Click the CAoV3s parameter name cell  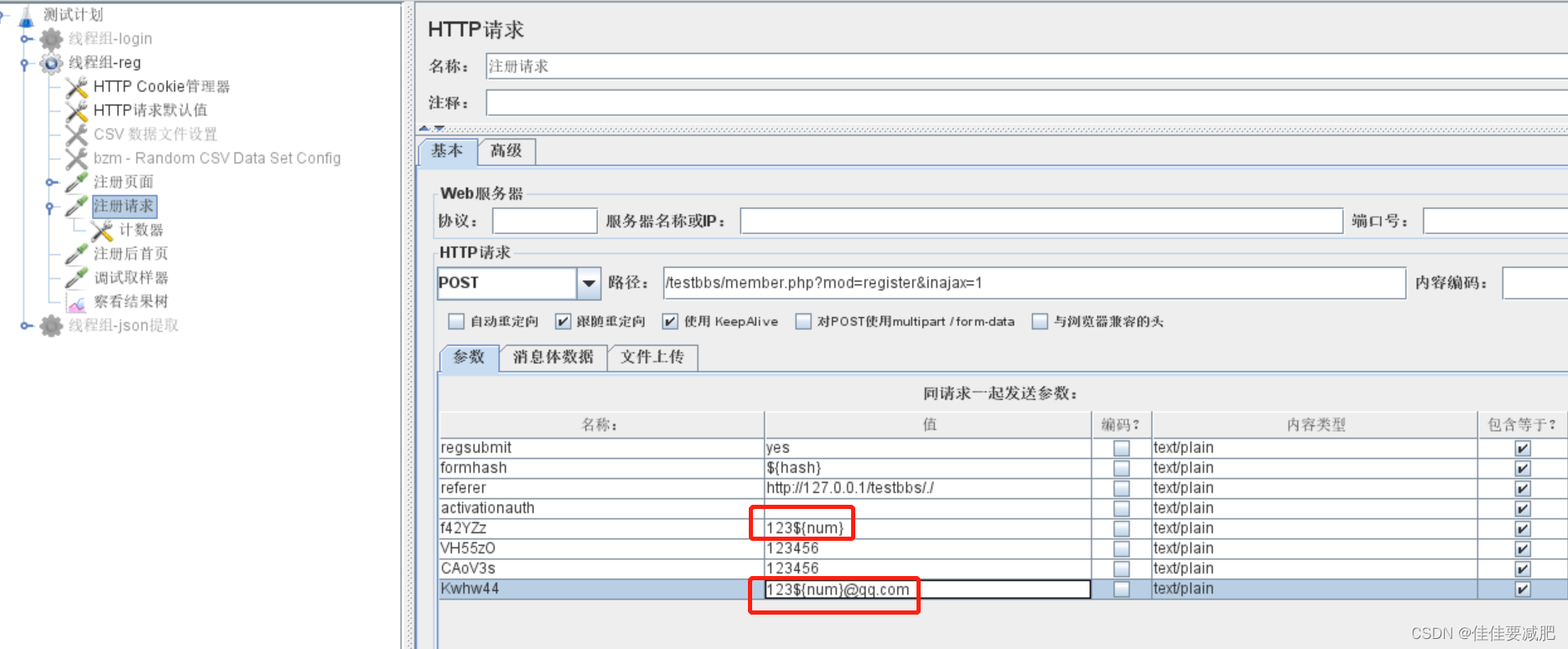[601, 569]
